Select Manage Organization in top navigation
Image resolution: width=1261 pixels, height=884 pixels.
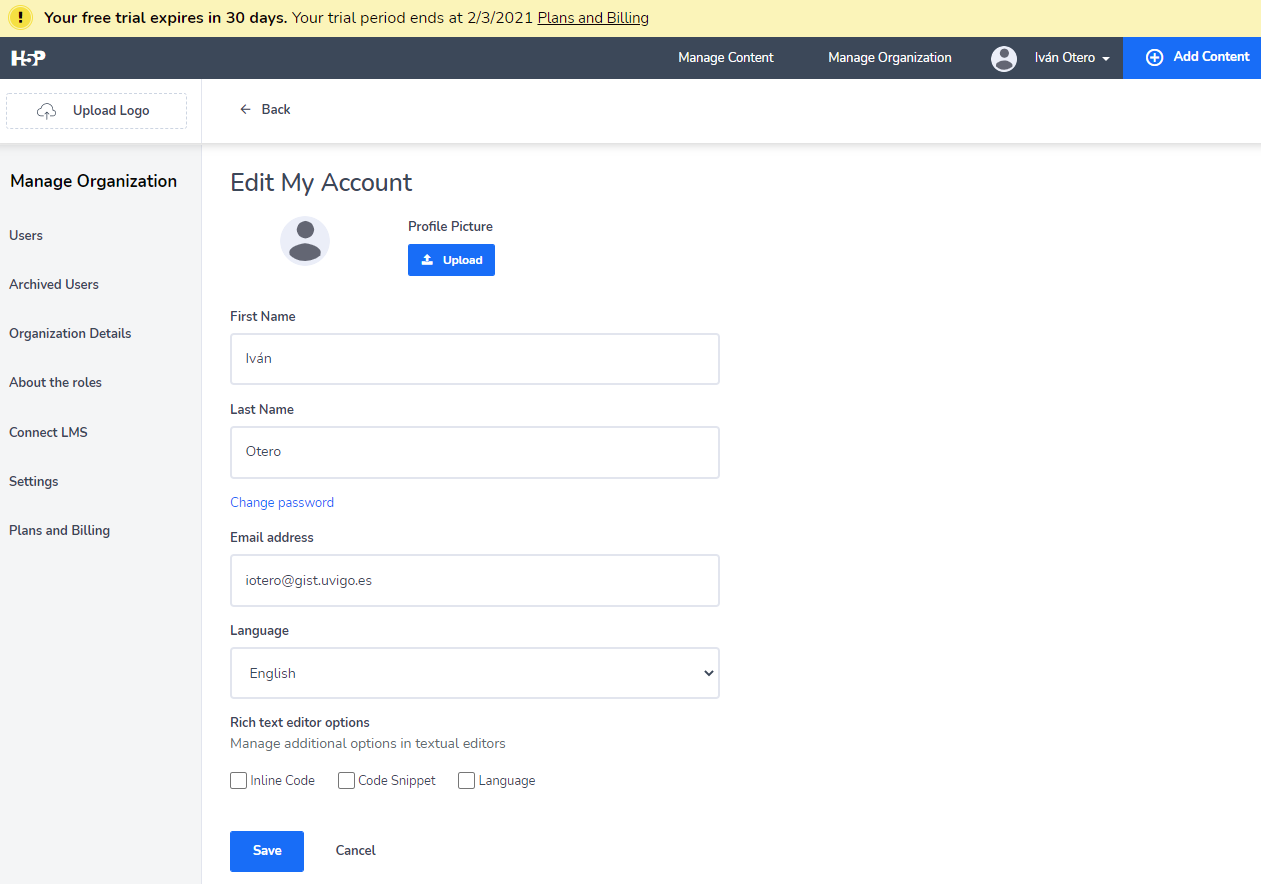coord(889,58)
